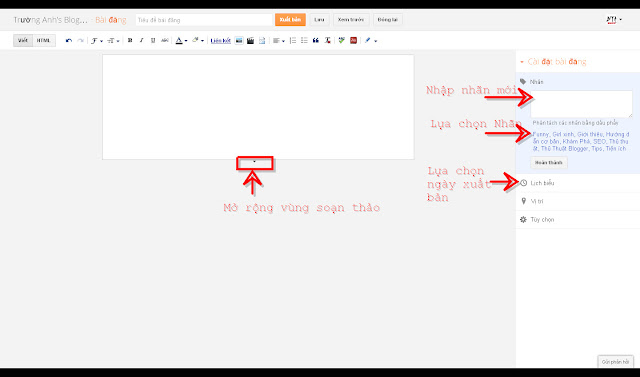Image resolution: width=640 pixels, height=377 pixels.
Task: Click the Nhãn labels section header
Action: tap(536, 82)
